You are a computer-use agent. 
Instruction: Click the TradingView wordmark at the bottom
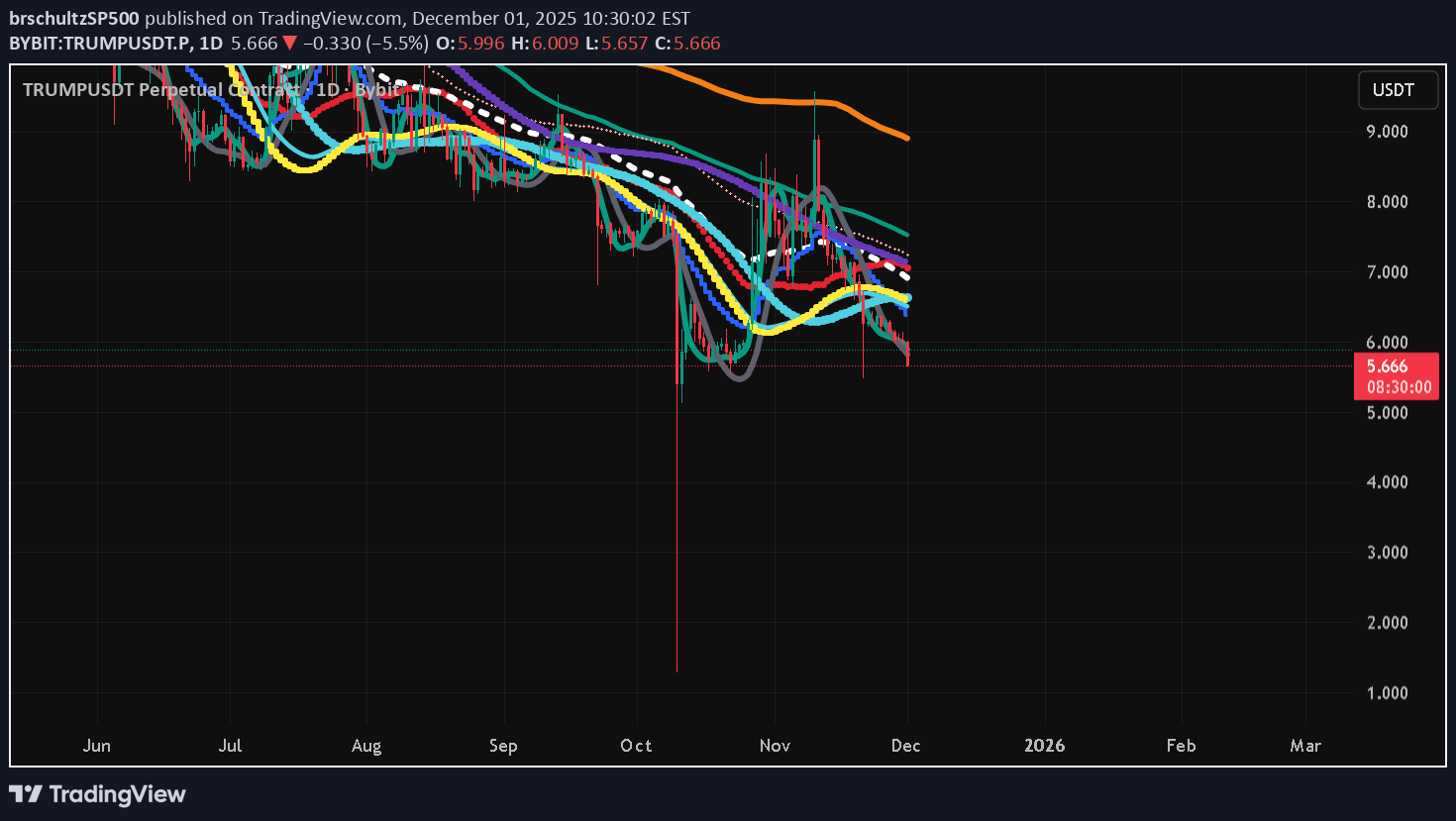117,794
